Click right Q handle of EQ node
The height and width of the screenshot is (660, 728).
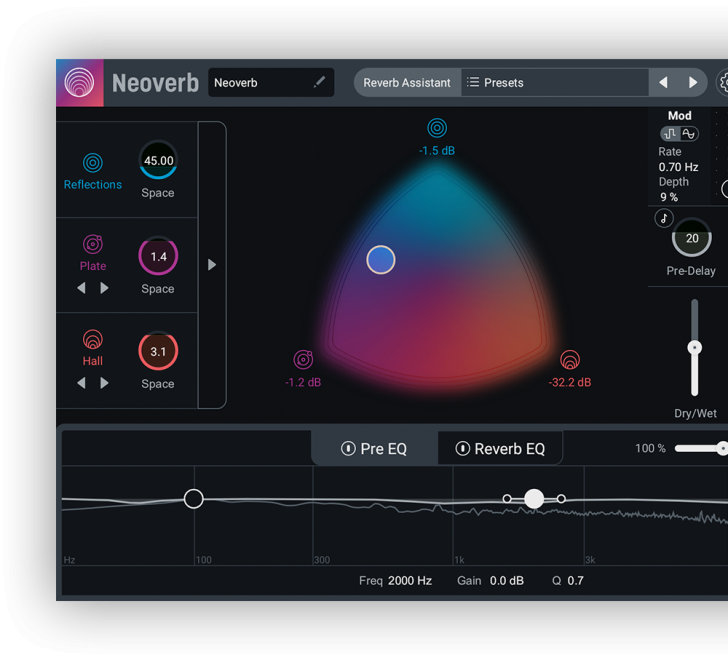[561, 498]
